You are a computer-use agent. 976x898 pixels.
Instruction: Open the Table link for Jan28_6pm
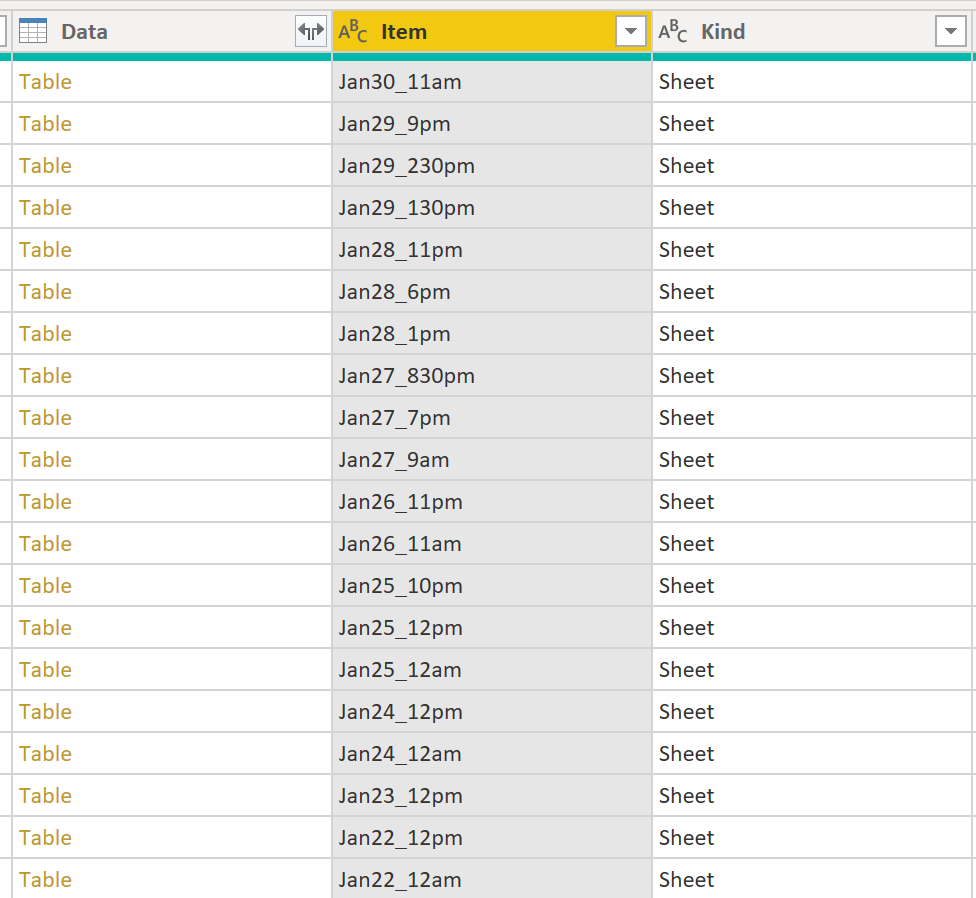pyautogui.click(x=45, y=292)
